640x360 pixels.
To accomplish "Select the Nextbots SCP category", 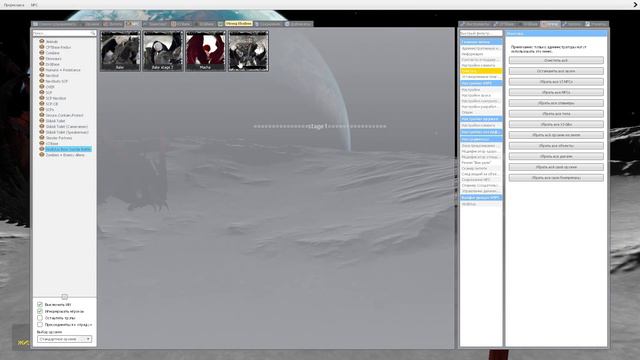I will coord(57,81).
